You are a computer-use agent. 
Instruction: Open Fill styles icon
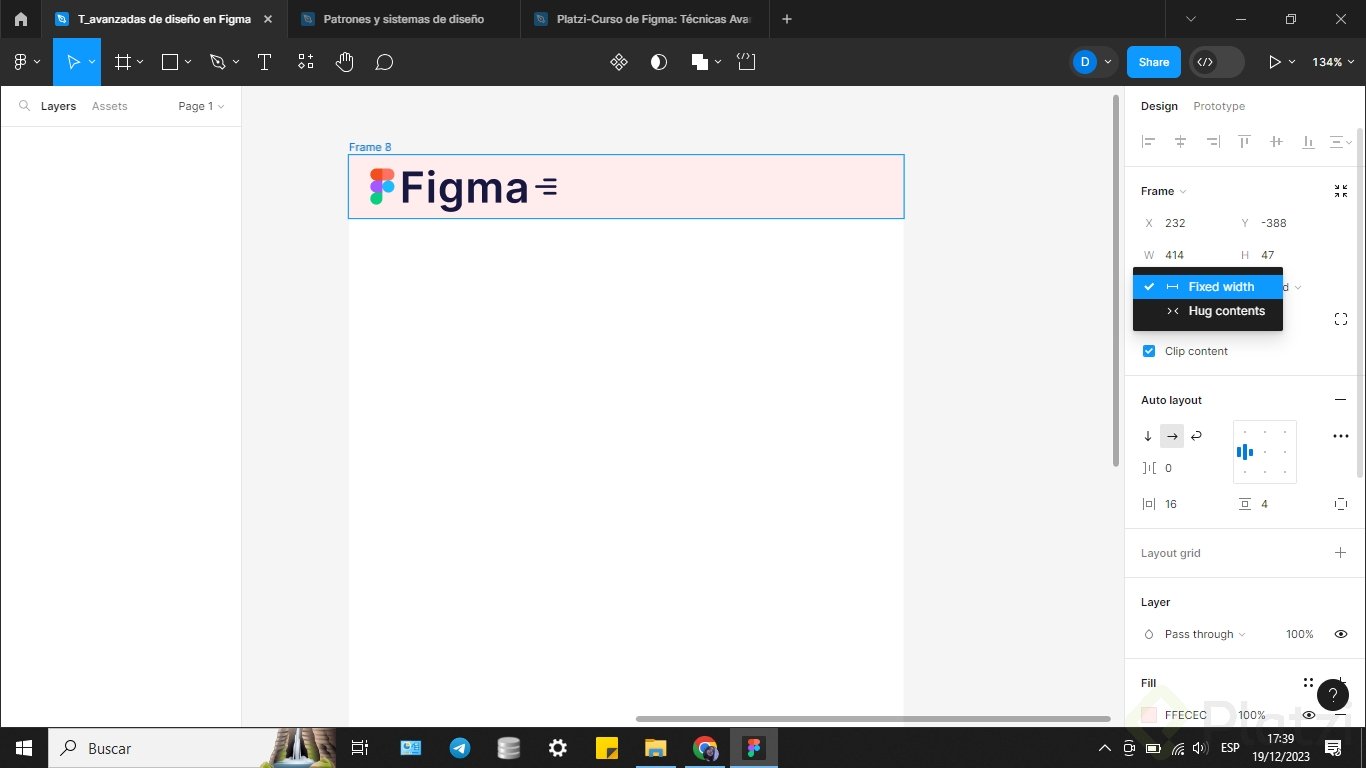click(x=1308, y=683)
